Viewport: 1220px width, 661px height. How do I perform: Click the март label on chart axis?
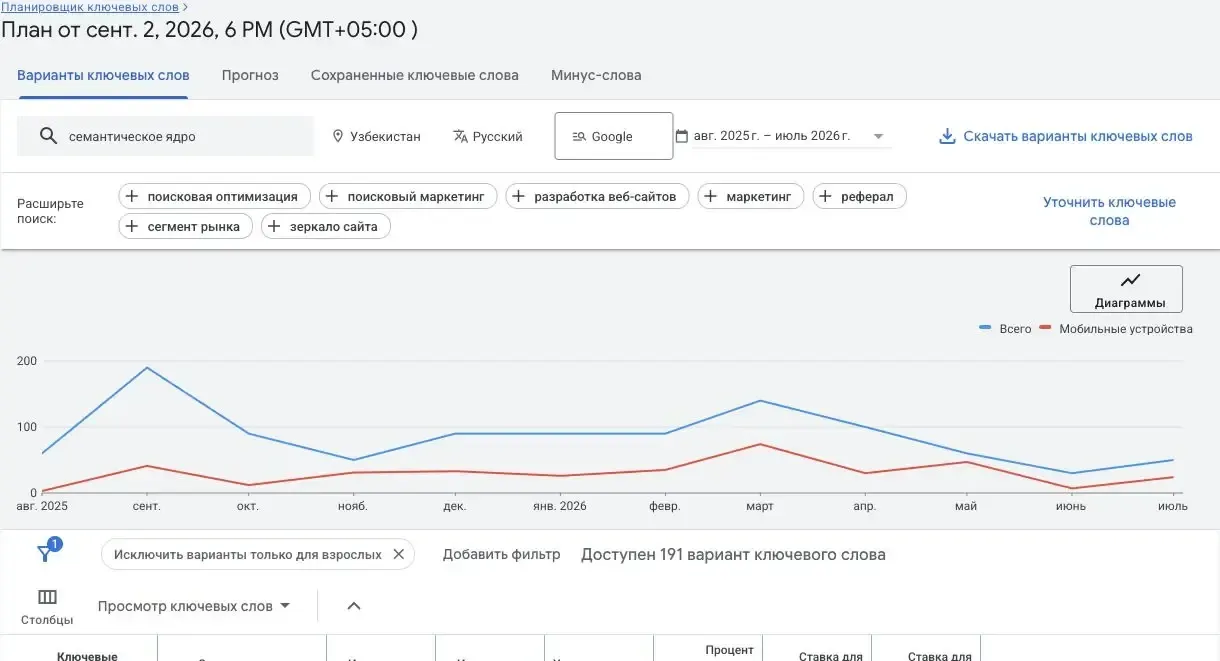pos(760,506)
